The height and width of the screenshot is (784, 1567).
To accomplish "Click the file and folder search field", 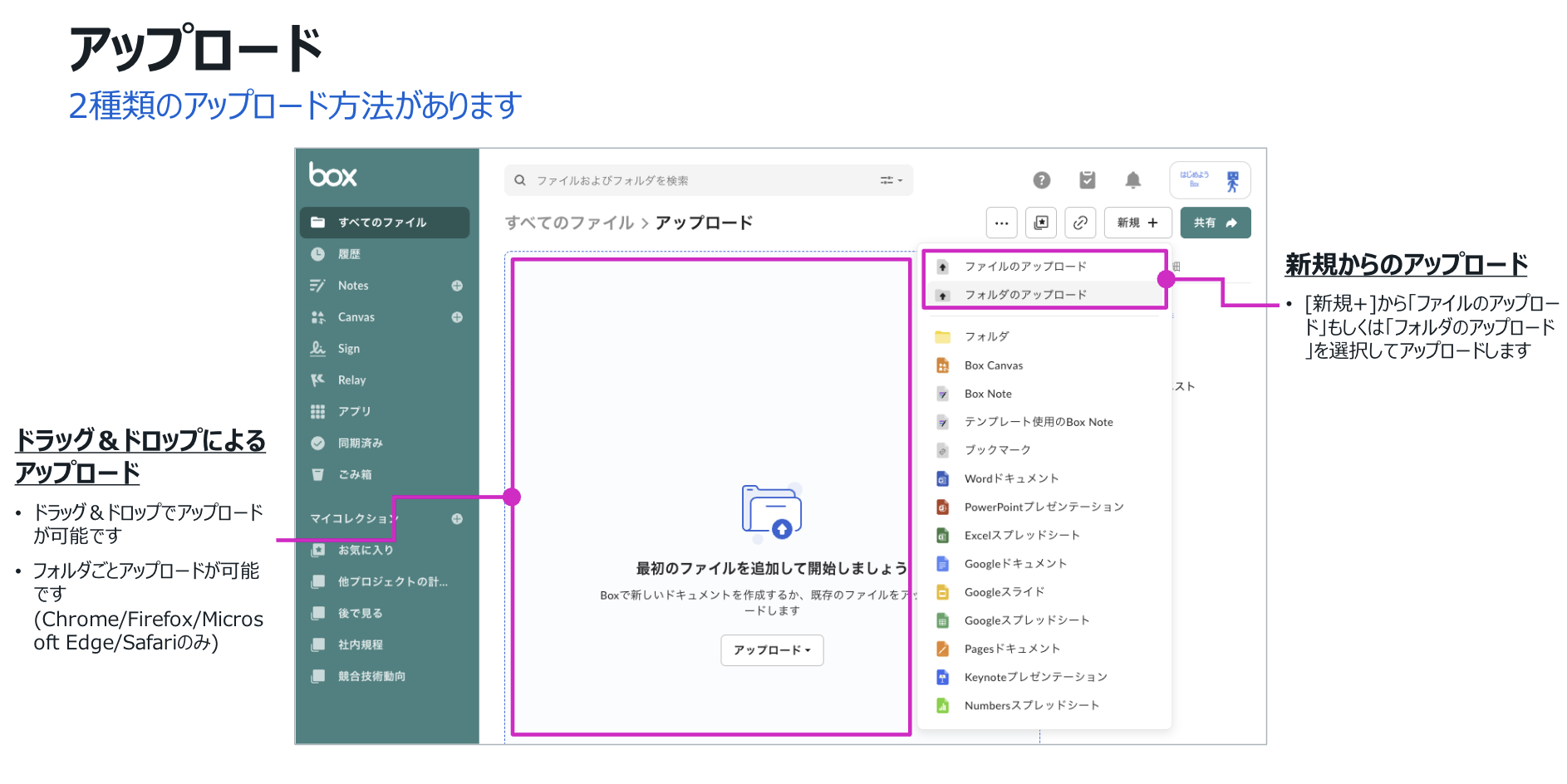I will click(x=698, y=180).
